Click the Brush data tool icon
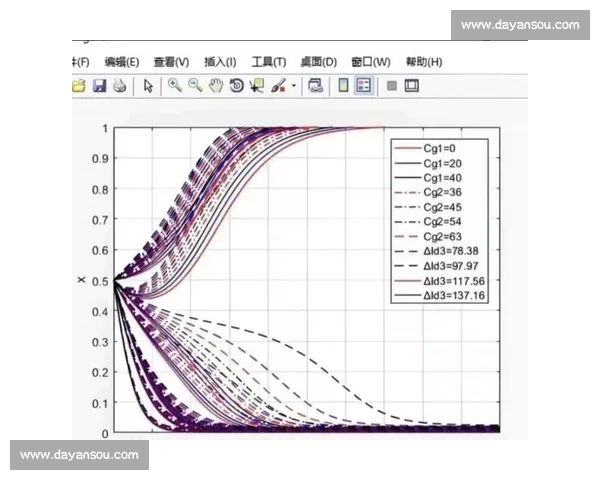600x480 pixels. click(279, 86)
